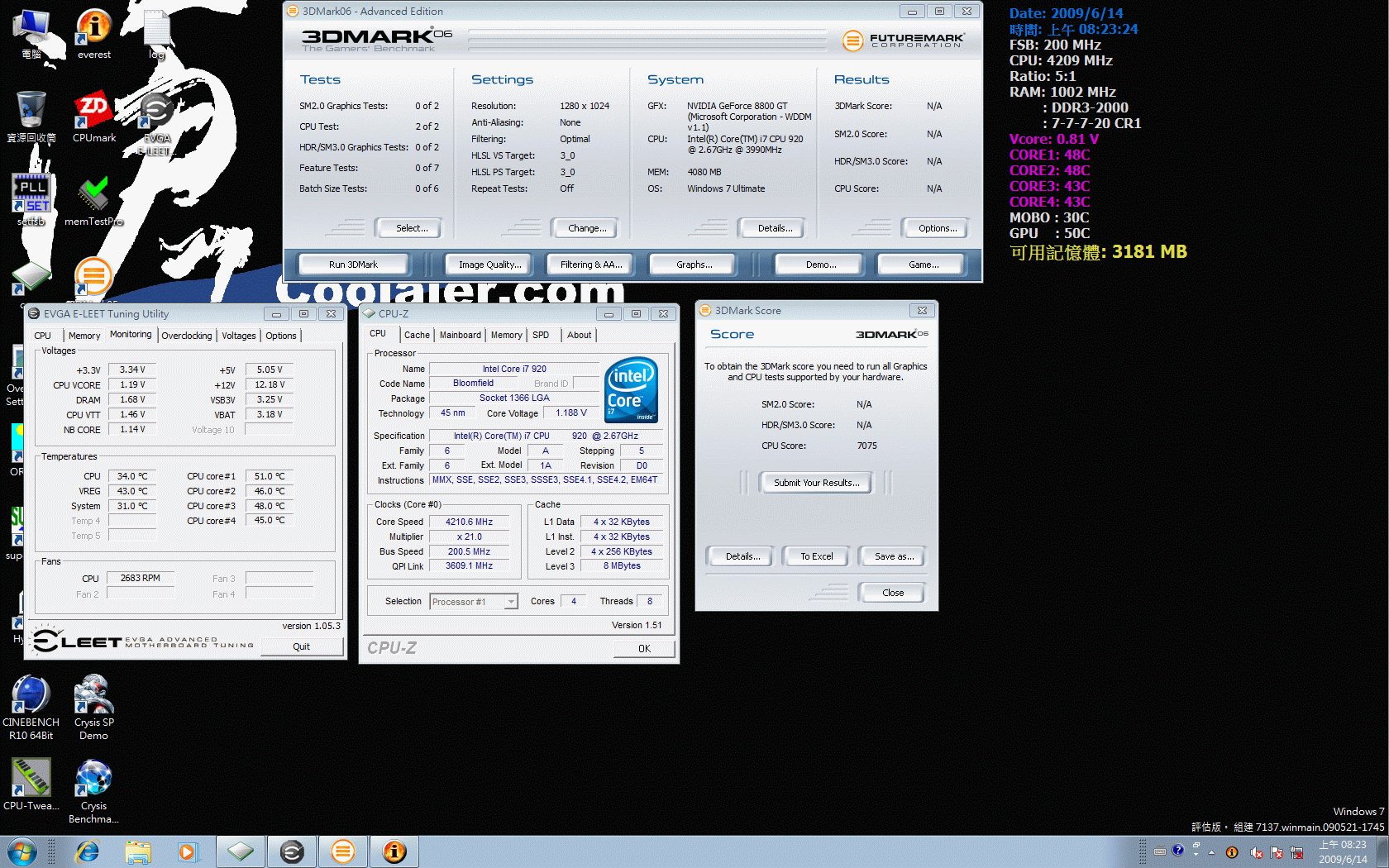The width and height of the screenshot is (1389, 868).
Task: Open Windows Media Player in taskbar
Action: 189,851
